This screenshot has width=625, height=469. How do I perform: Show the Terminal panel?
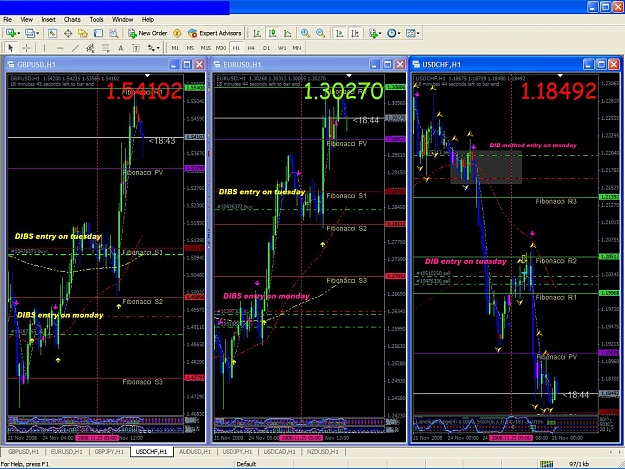click(98, 33)
